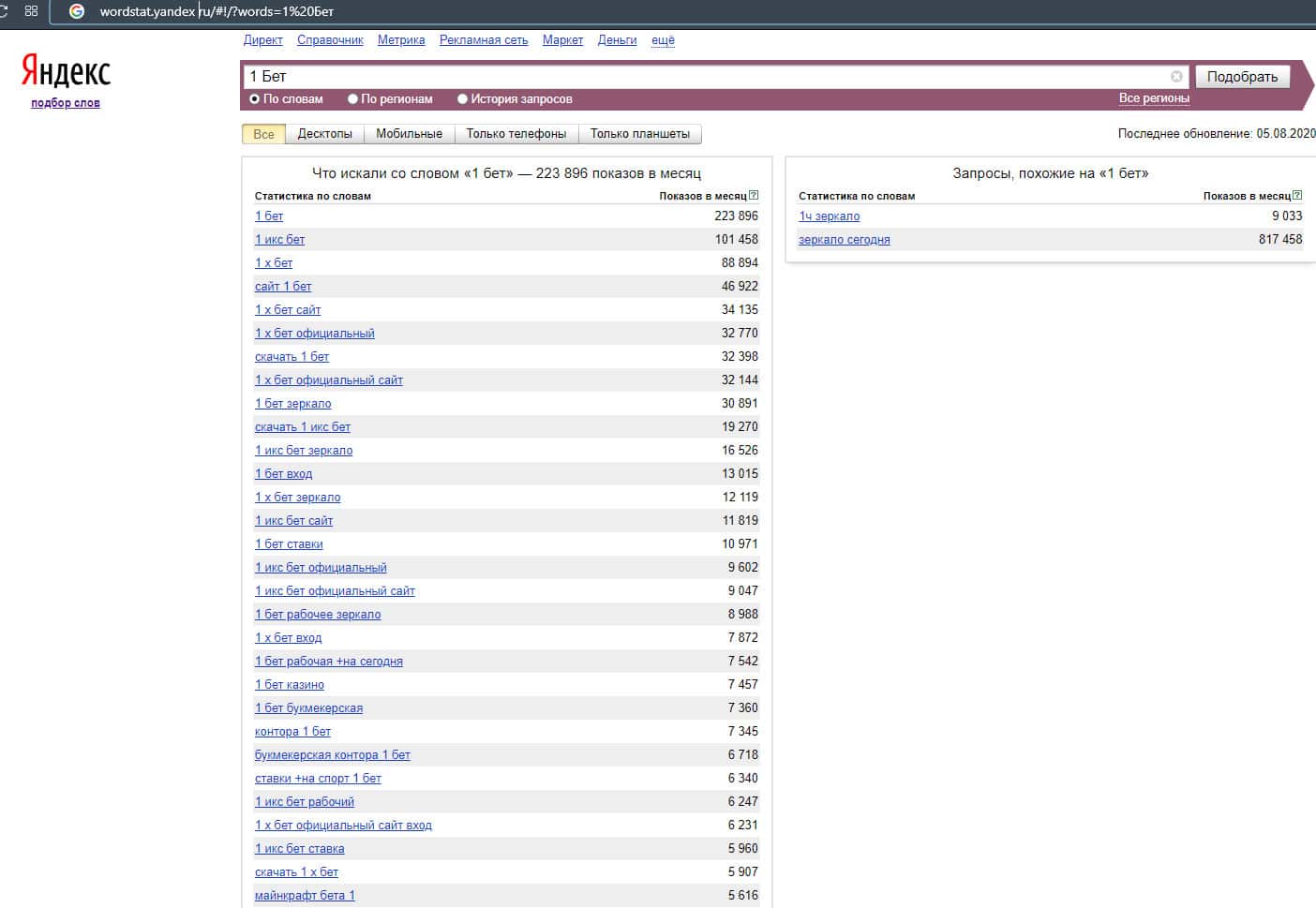Screen dimensions: 1316x908
Task: Select 'История запросов' radio option
Action: tap(462, 99)
